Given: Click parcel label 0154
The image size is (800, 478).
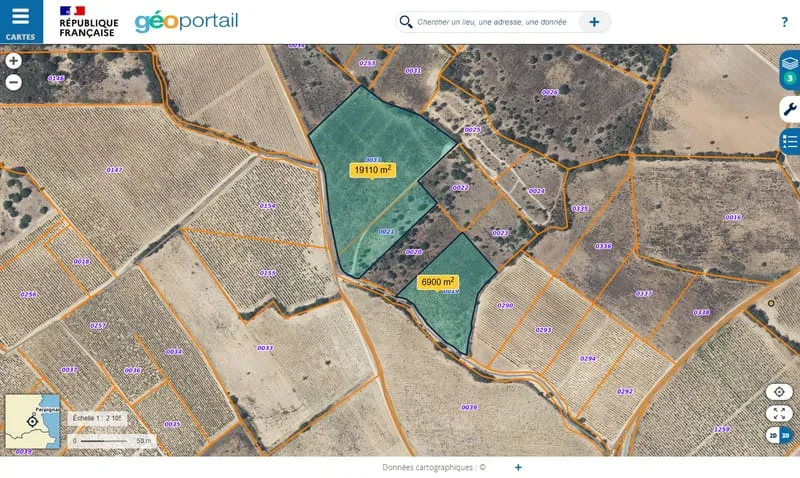Looking at the screenshot, I should [x=267, y=206].
